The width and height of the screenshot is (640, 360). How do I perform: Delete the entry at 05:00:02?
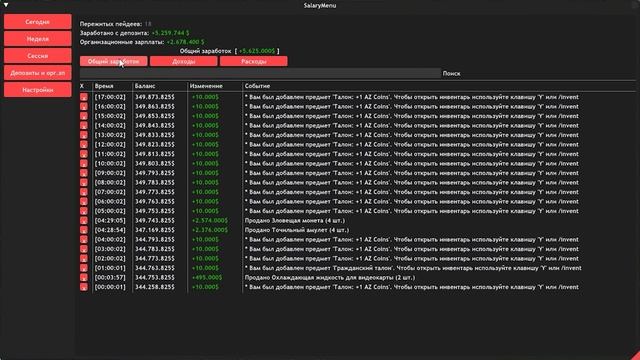(x=84, y=211)
